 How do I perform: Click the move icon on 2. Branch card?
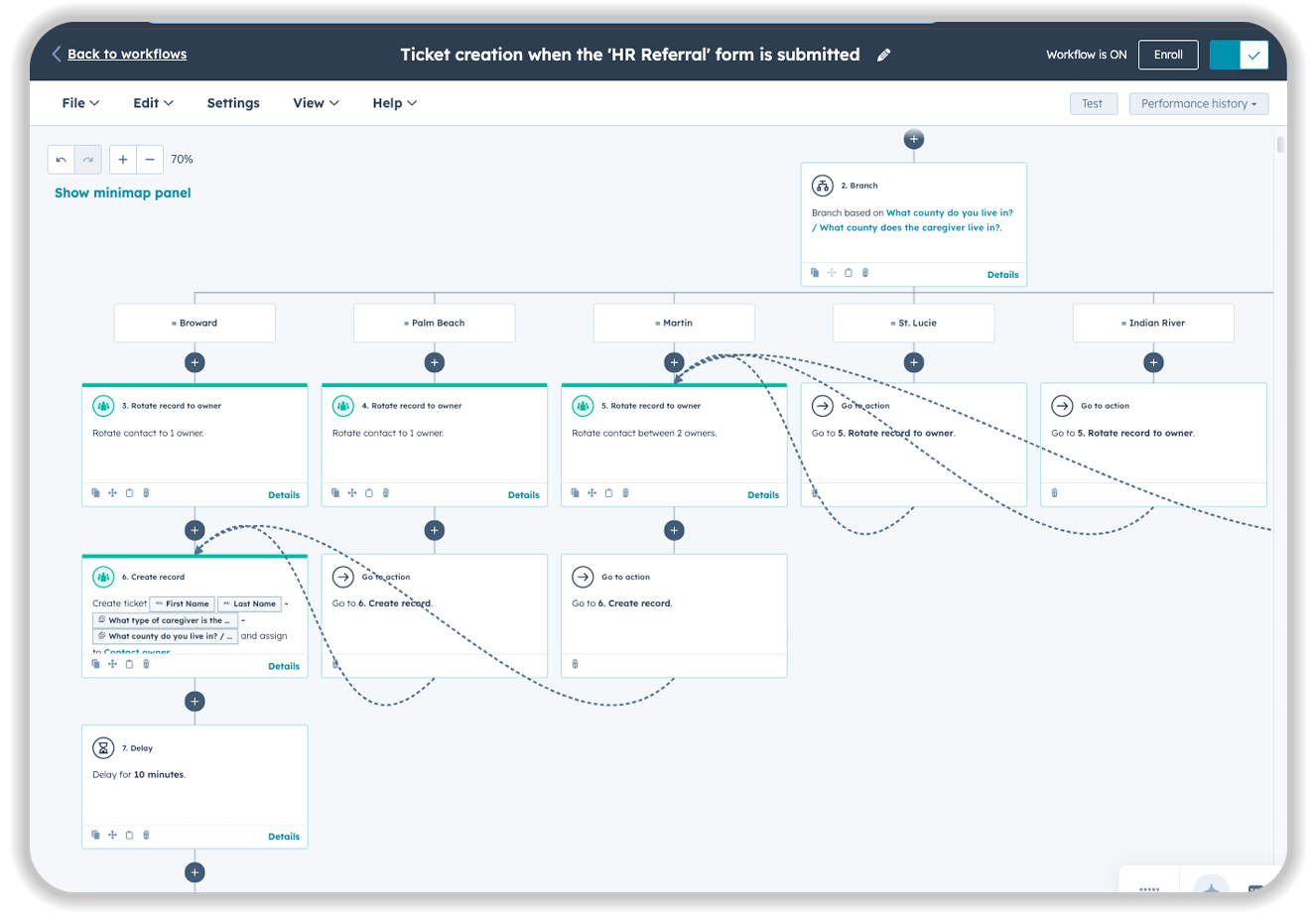[x=832, y=272]
